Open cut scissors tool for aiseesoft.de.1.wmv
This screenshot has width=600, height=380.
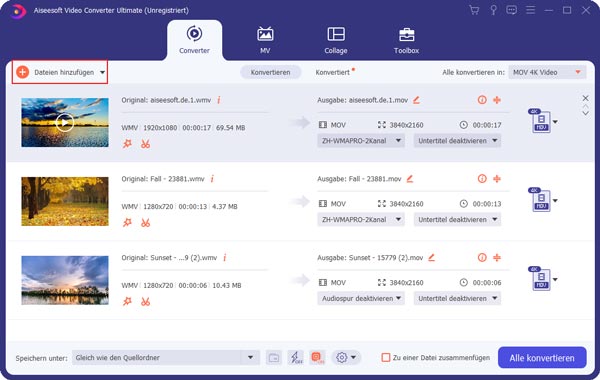(x=145, y=144)
